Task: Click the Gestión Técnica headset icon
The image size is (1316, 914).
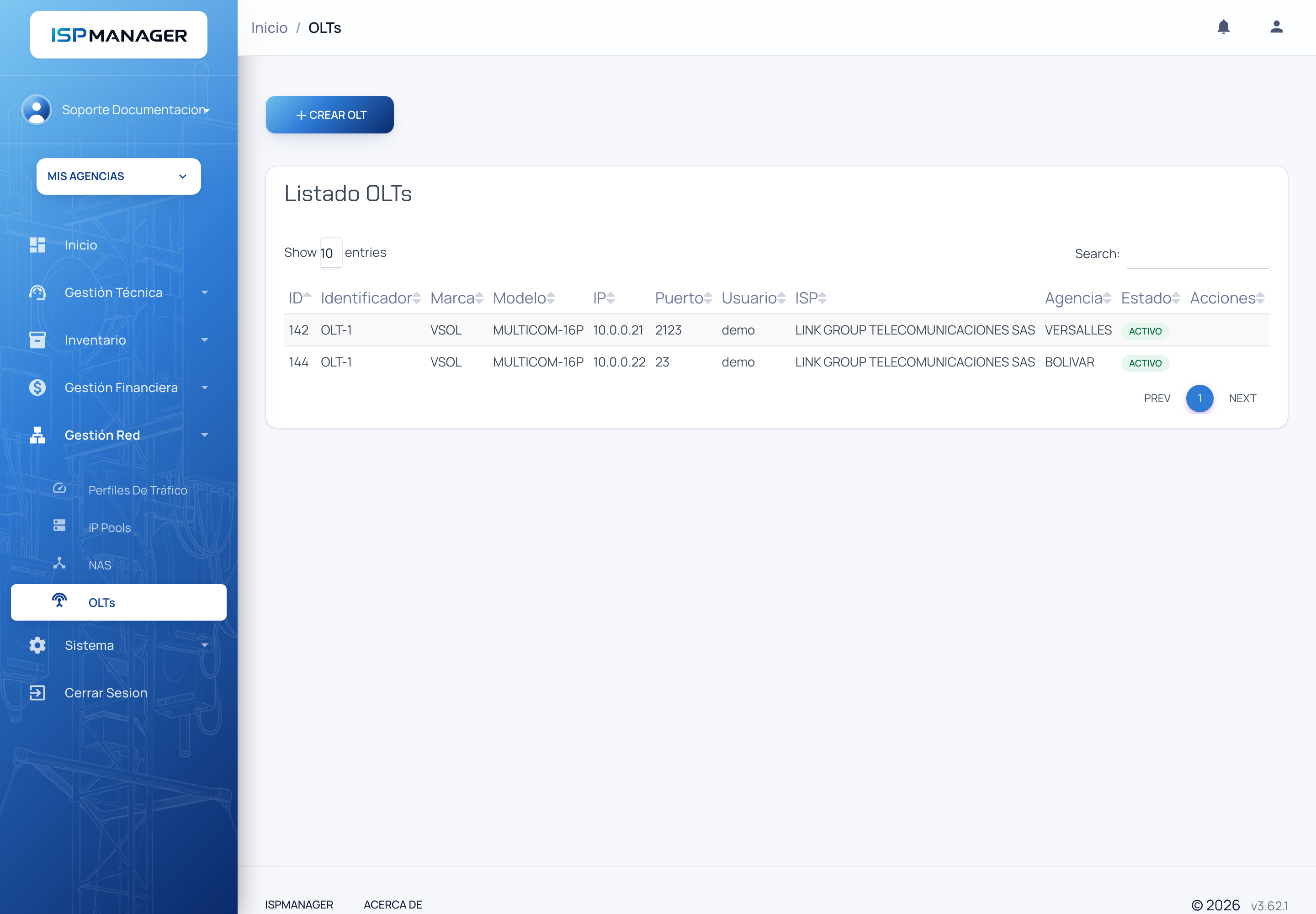Action: (x=37, y=292)
